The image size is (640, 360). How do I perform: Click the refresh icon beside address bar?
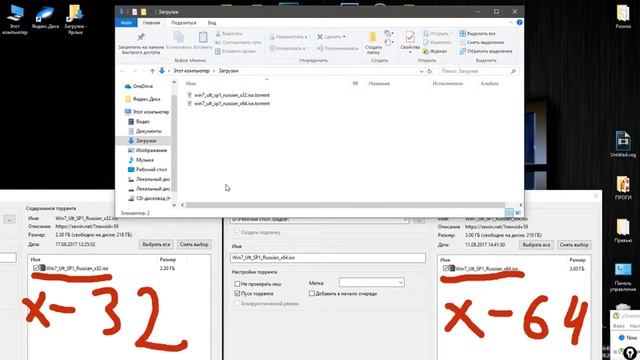pos(429,71)
